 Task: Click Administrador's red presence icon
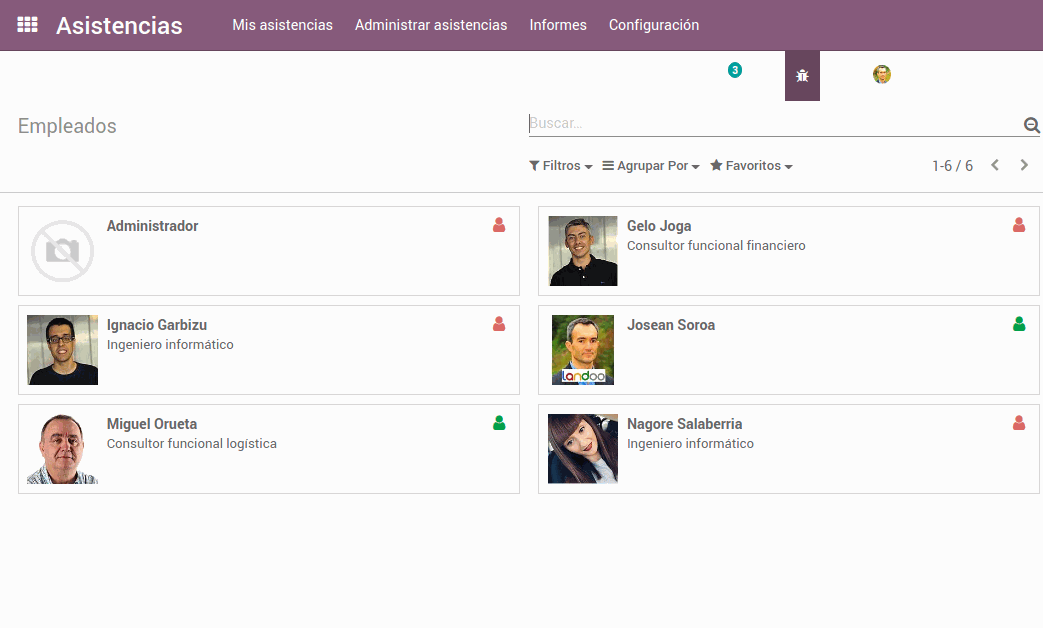(x=499, y=225)
